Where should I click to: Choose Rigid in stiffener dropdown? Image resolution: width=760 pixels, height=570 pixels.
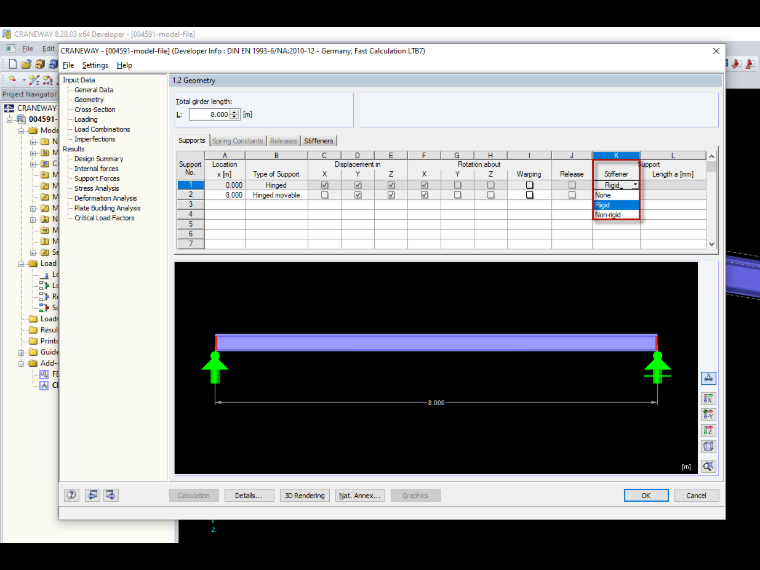coord(616,205)
